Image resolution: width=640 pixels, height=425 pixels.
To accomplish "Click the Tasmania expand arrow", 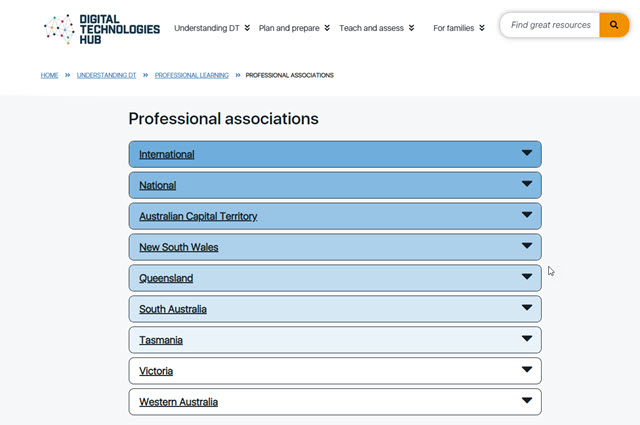I will coord(527,340).
